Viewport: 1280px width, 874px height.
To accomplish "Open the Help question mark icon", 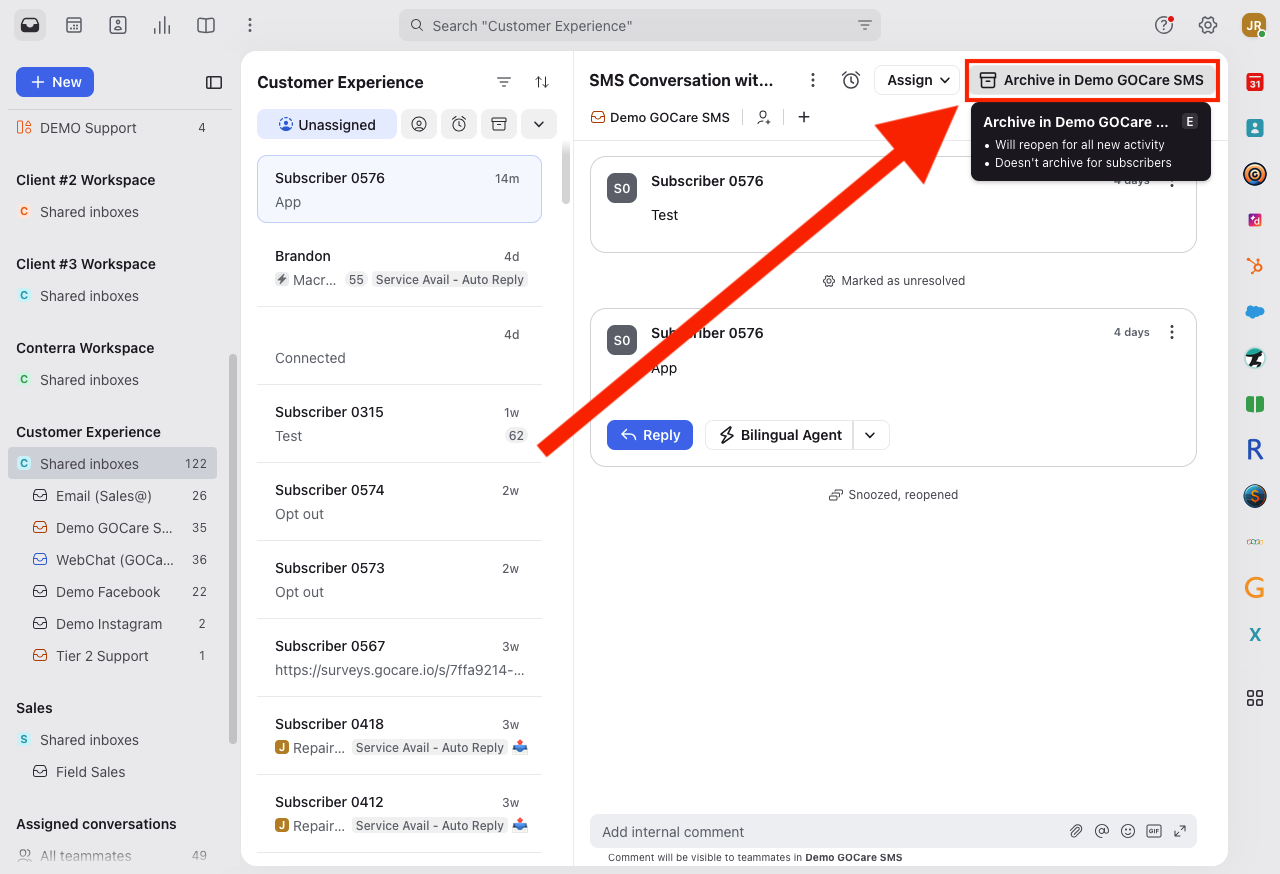I will (1164, 25).
